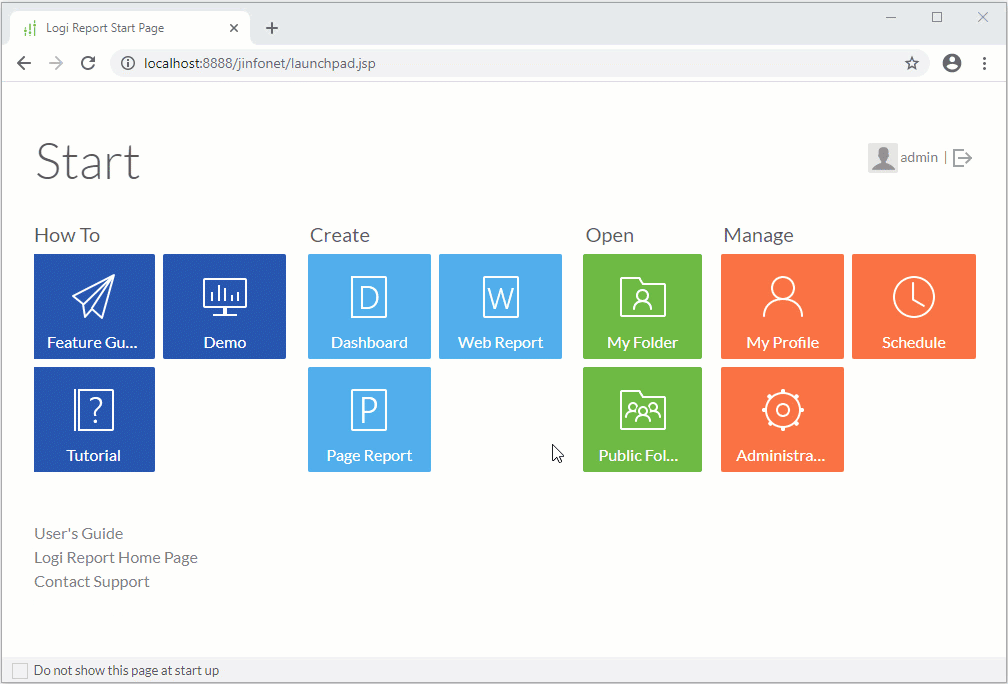
Task: Launch the Demo tile
Action: (x=224, y=306)
